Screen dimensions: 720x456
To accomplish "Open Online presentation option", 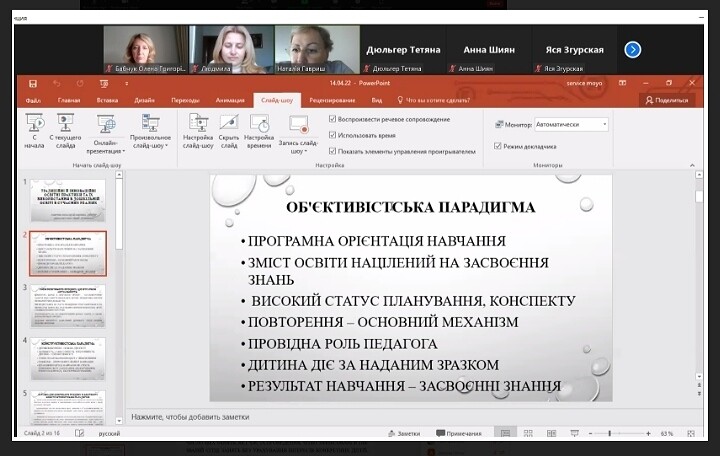I will [106, 134].
